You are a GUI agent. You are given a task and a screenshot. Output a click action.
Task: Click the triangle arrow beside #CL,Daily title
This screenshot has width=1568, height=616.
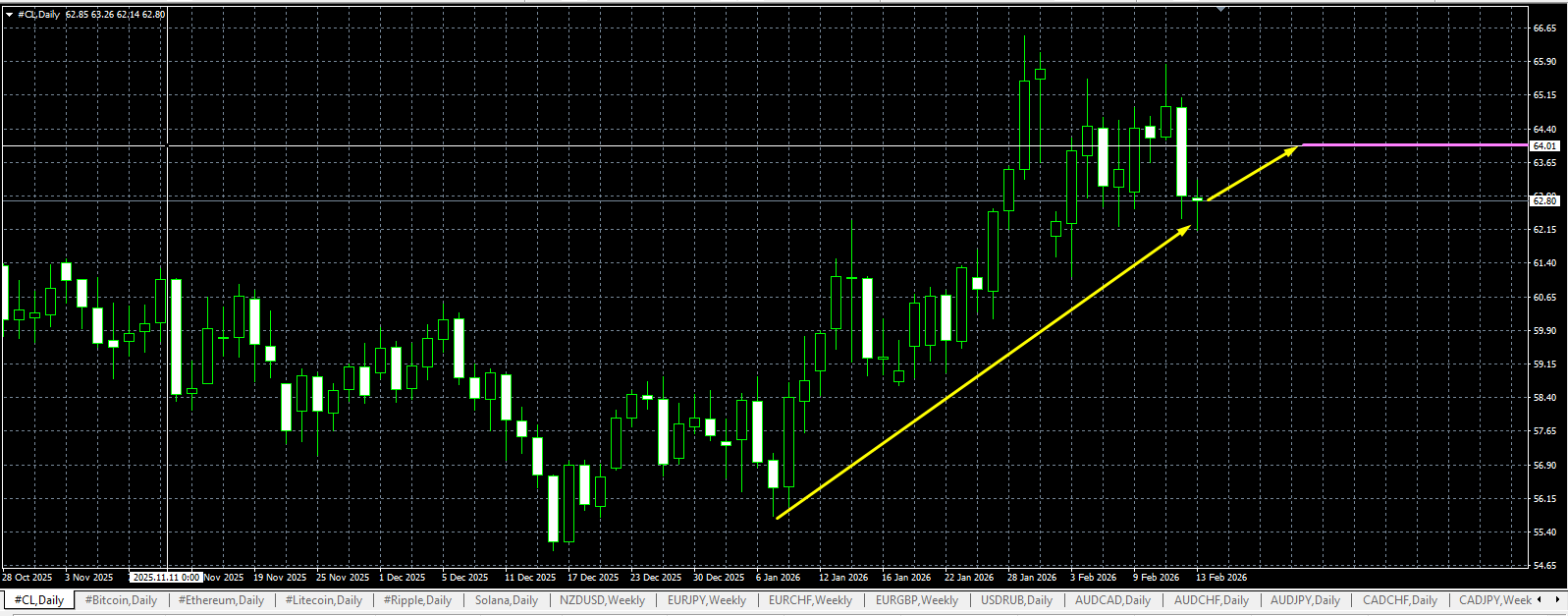9,15
